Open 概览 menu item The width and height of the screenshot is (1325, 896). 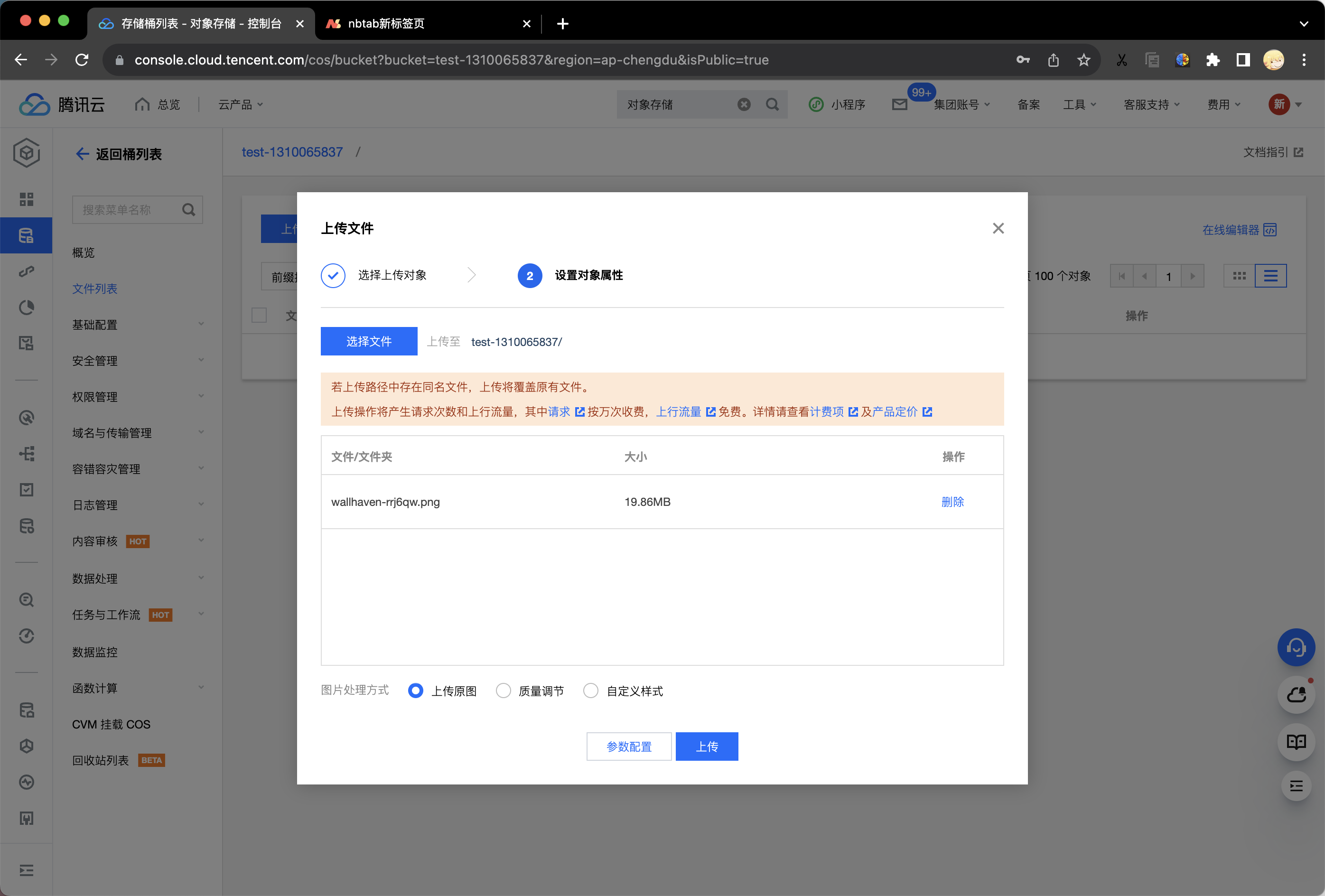[x=83, y=252]
